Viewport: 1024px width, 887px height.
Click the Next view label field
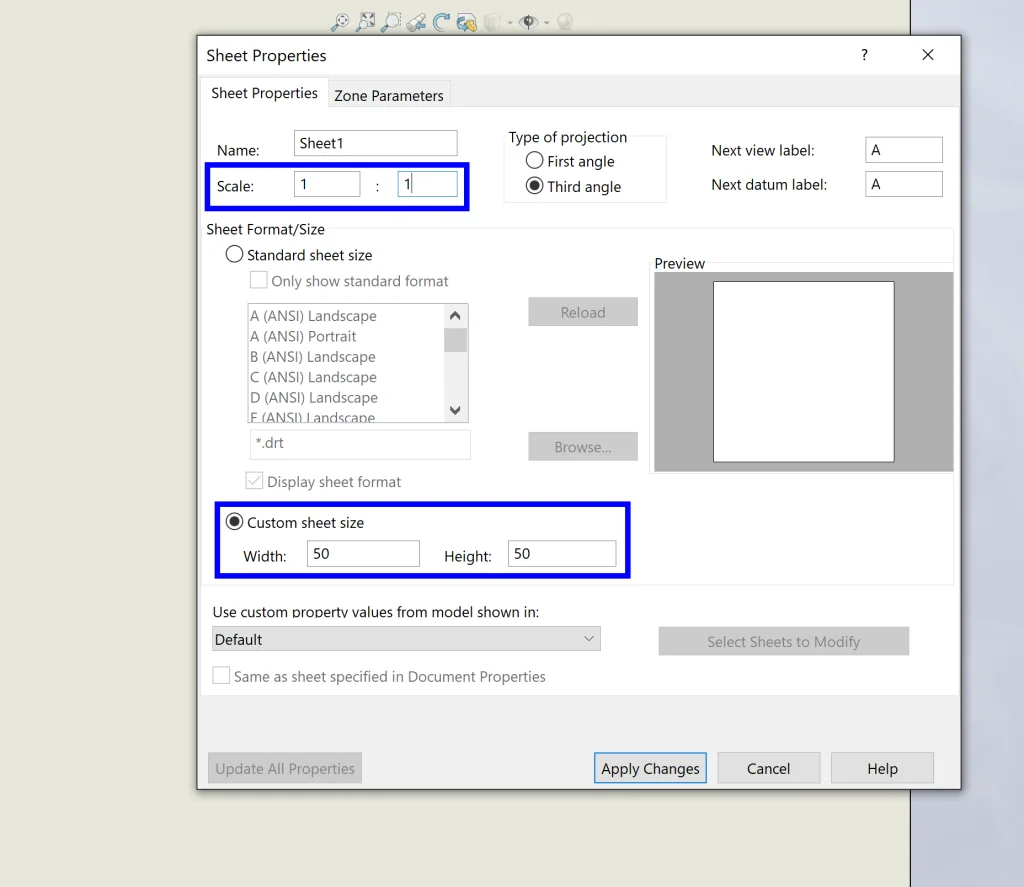[x=903, y=150]
